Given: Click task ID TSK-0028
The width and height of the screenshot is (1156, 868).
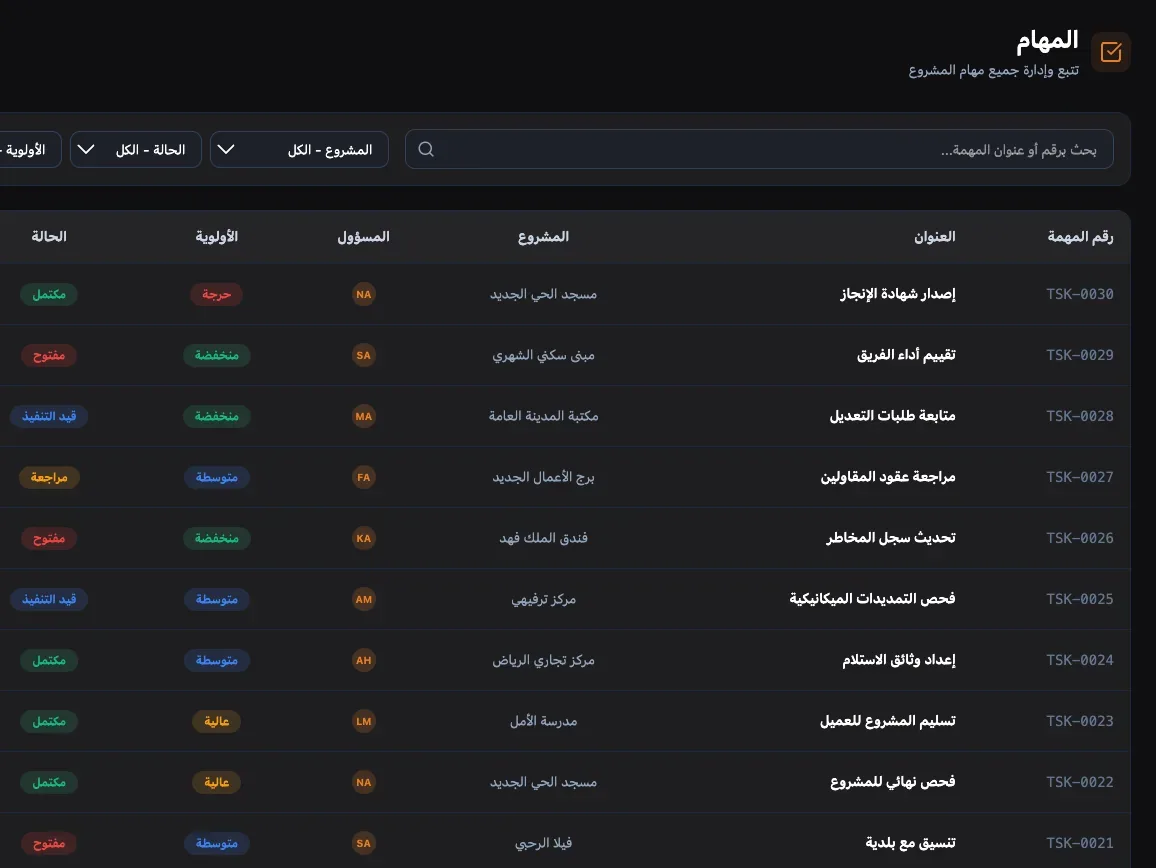Looking at the screenshot, I should coord(1079,416).
